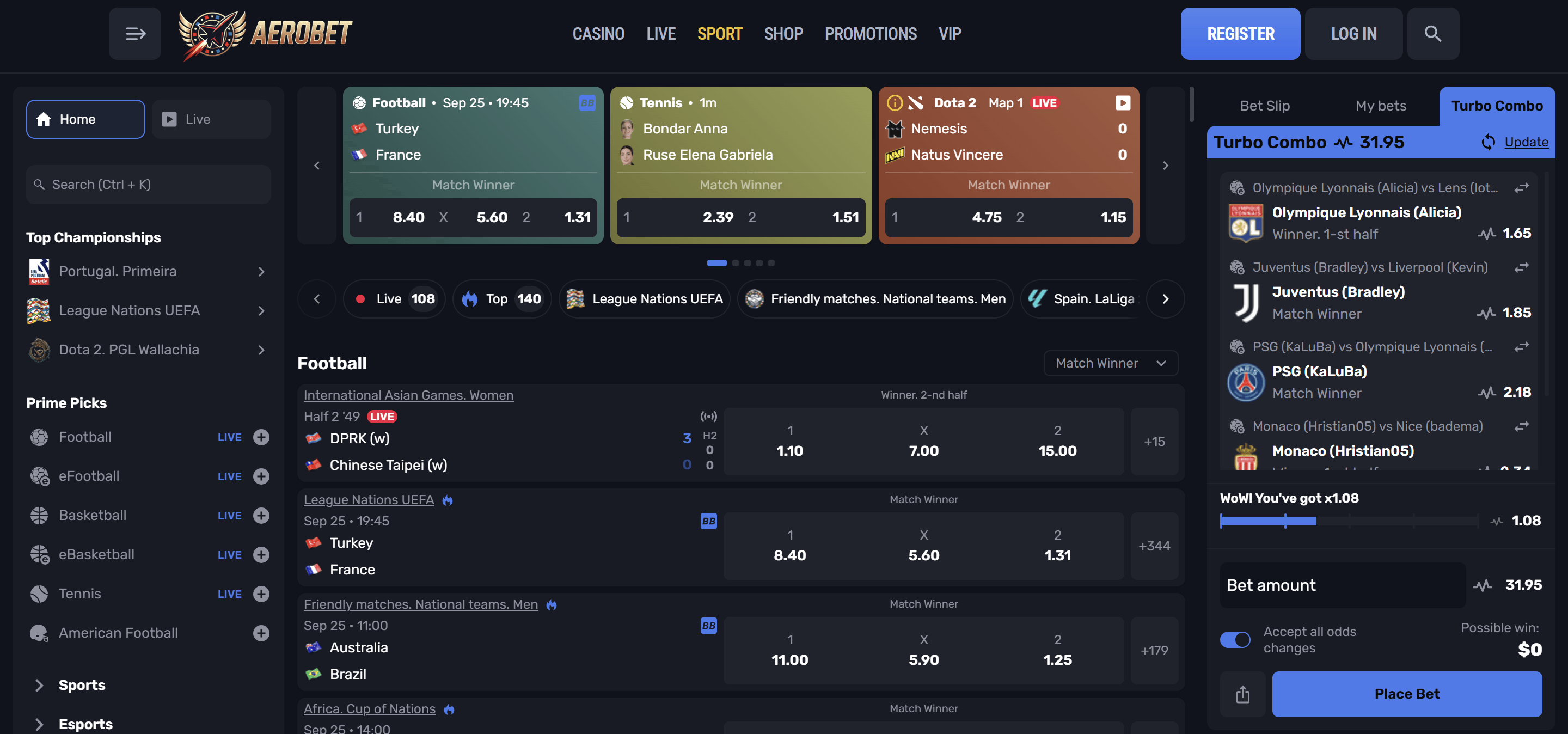Open the search magnifier in header
This screenshot has height=734, width=1568.
(x=1432, y=33)
